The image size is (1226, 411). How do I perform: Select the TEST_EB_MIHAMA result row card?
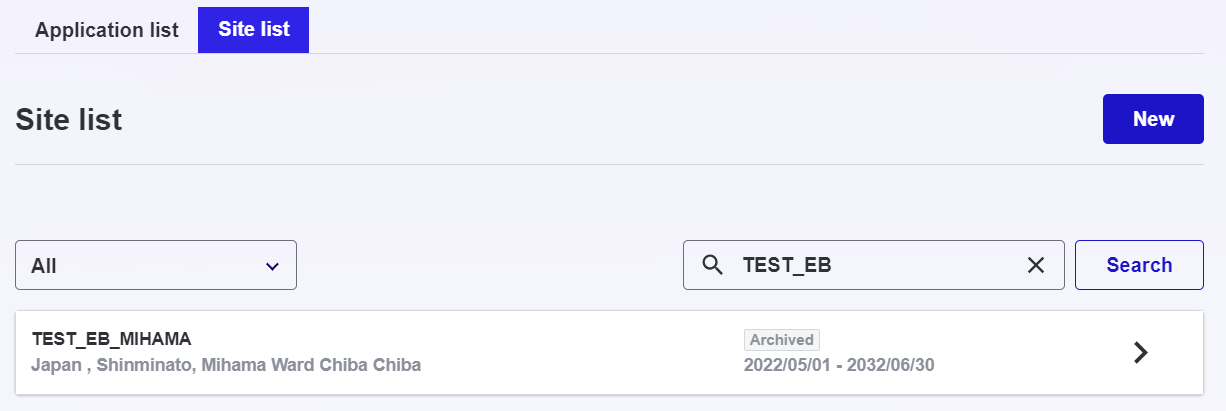[609, 352]
